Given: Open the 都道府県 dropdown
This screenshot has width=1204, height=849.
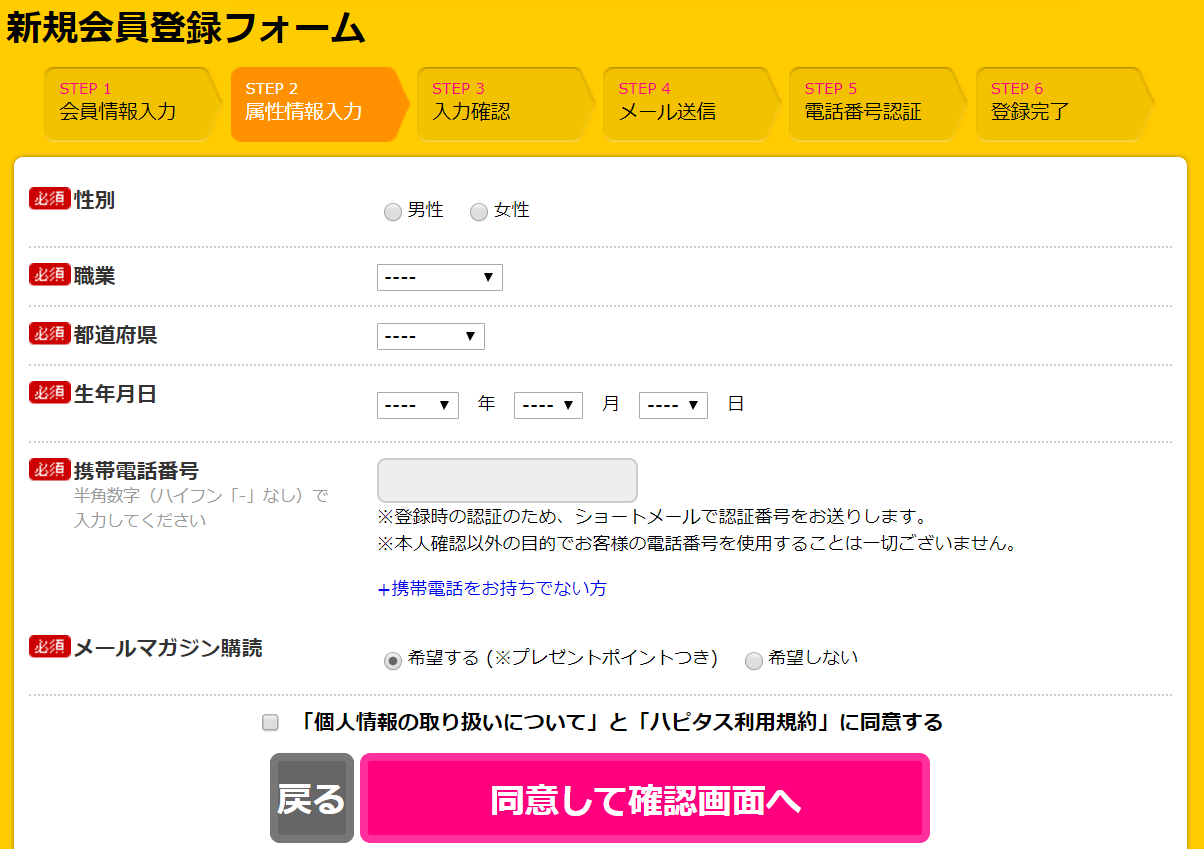Looking at the screenshot, I should [x=431, y=336].
